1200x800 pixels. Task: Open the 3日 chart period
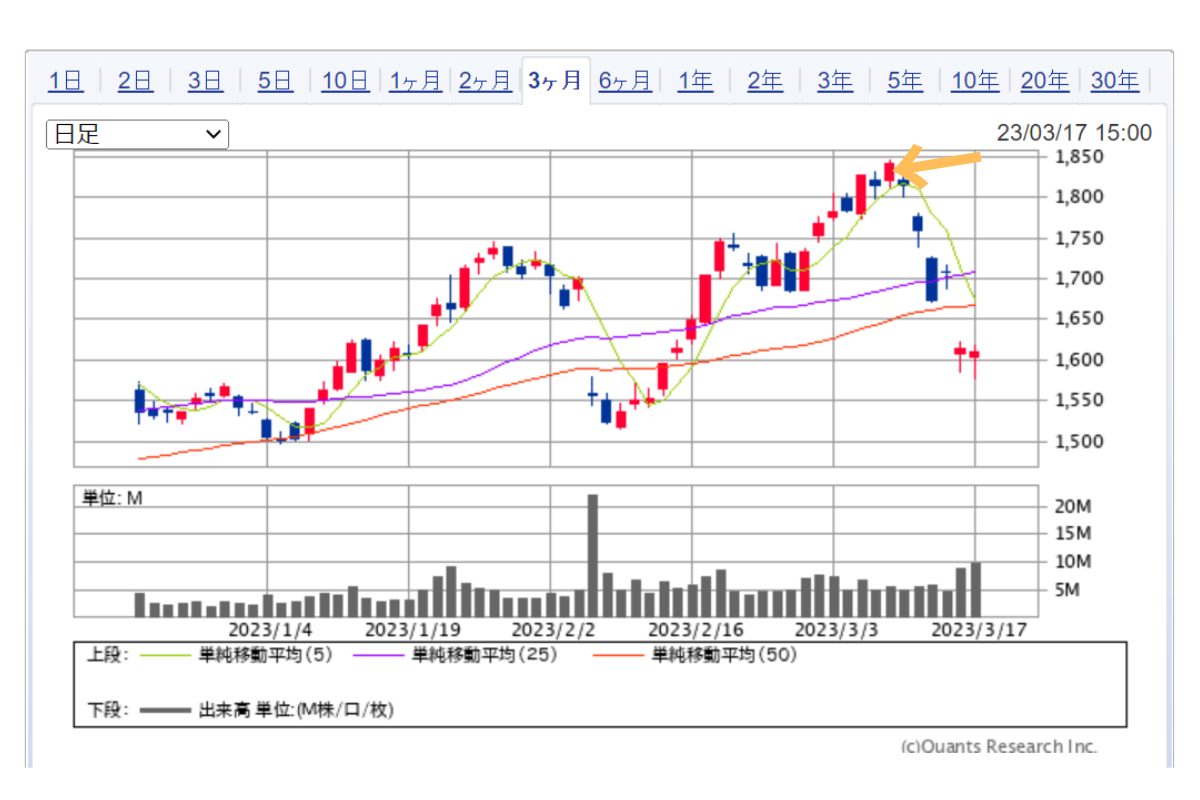[206, 81]
